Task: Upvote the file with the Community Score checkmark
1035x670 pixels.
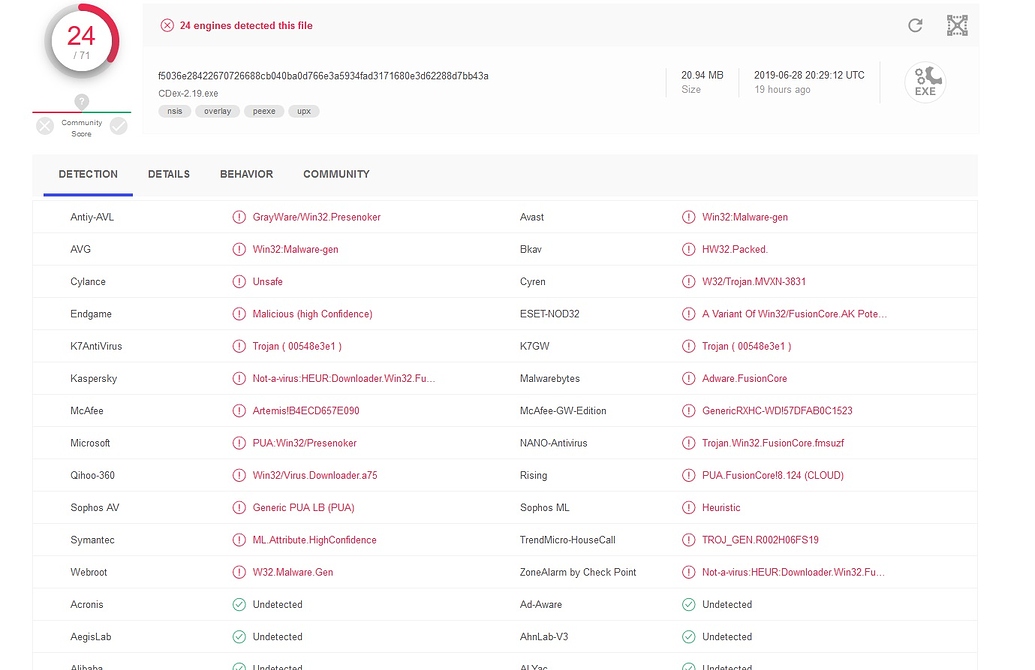Action: pyautogui.click(x=118, y=126)
